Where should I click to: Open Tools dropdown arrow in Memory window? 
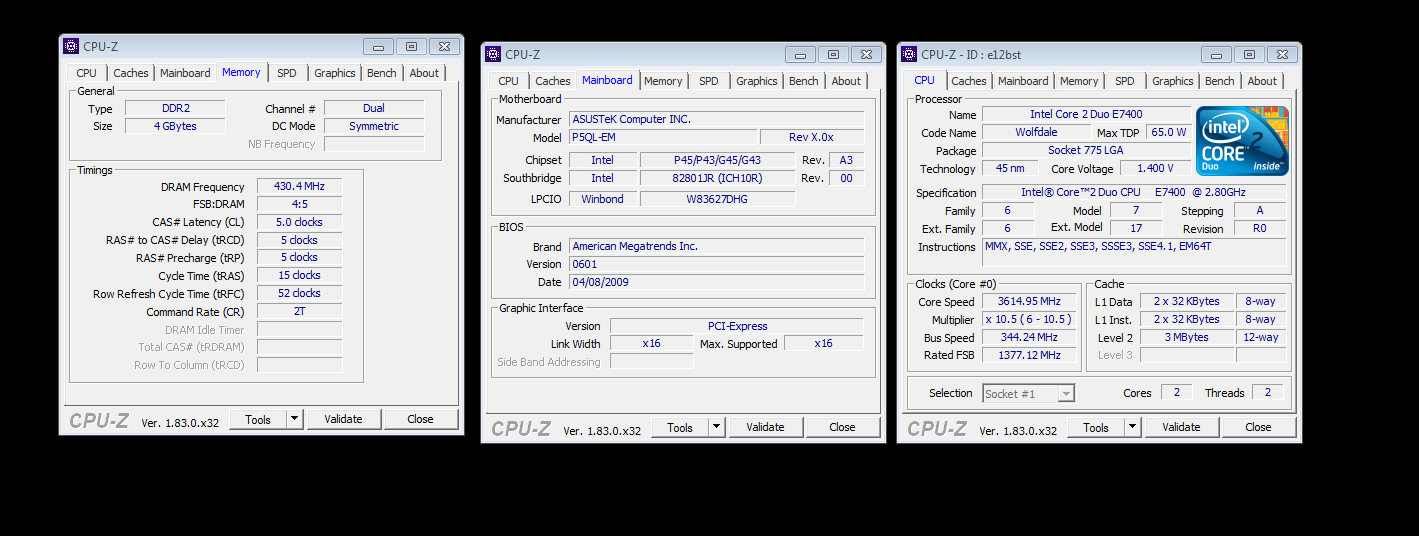coord(295,419)
